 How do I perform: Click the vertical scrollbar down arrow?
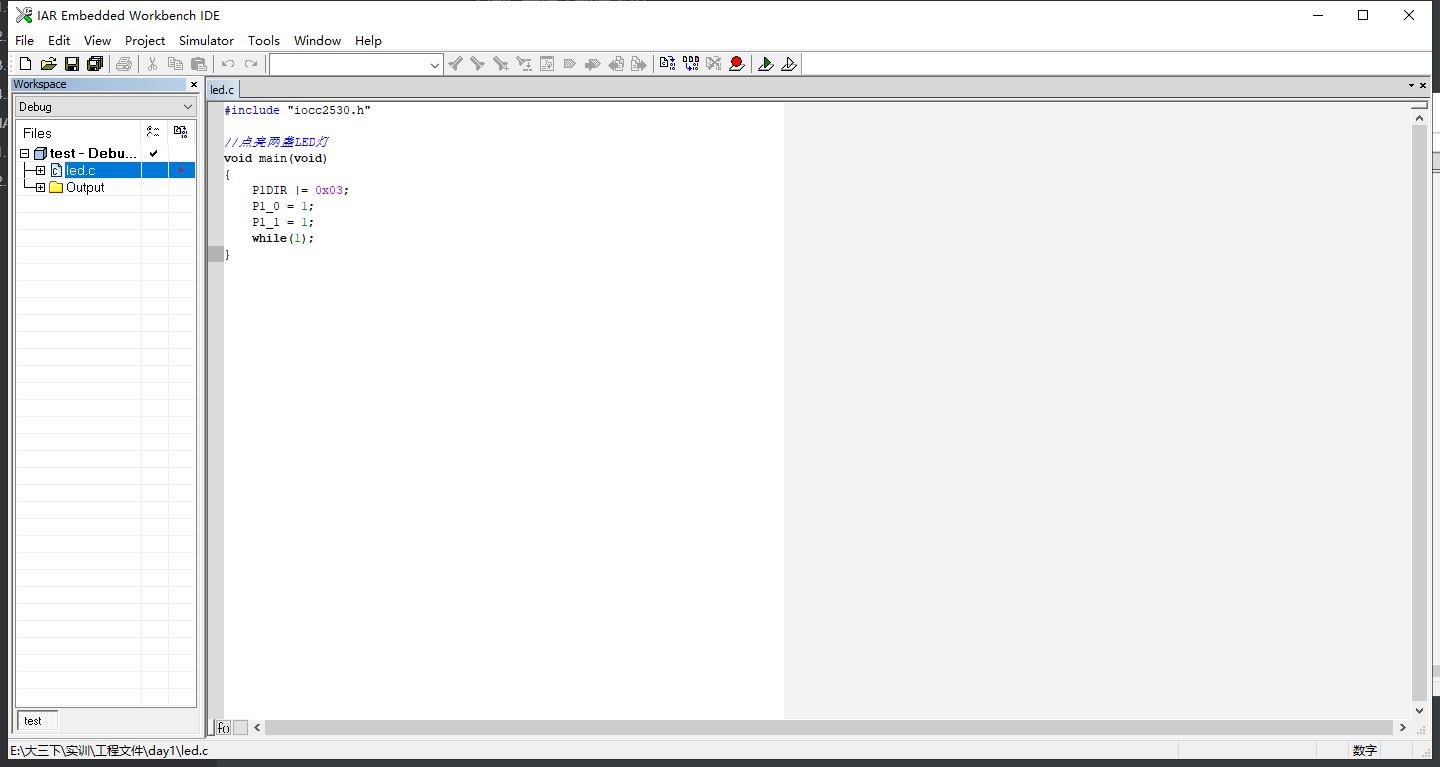pyautogui.click(x=1419, y=710)
